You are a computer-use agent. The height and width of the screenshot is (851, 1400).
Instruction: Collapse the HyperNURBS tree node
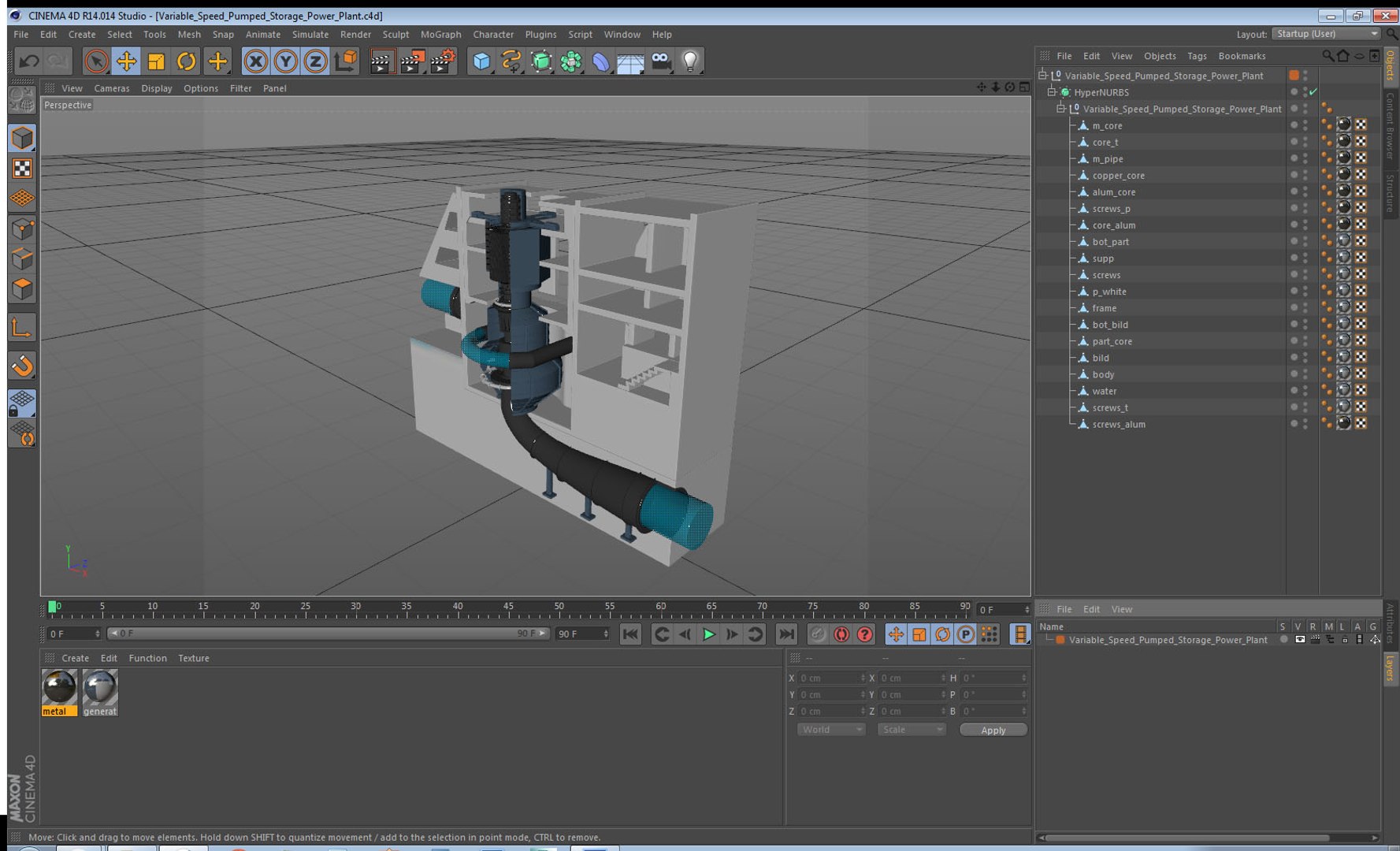point(1051,92)
